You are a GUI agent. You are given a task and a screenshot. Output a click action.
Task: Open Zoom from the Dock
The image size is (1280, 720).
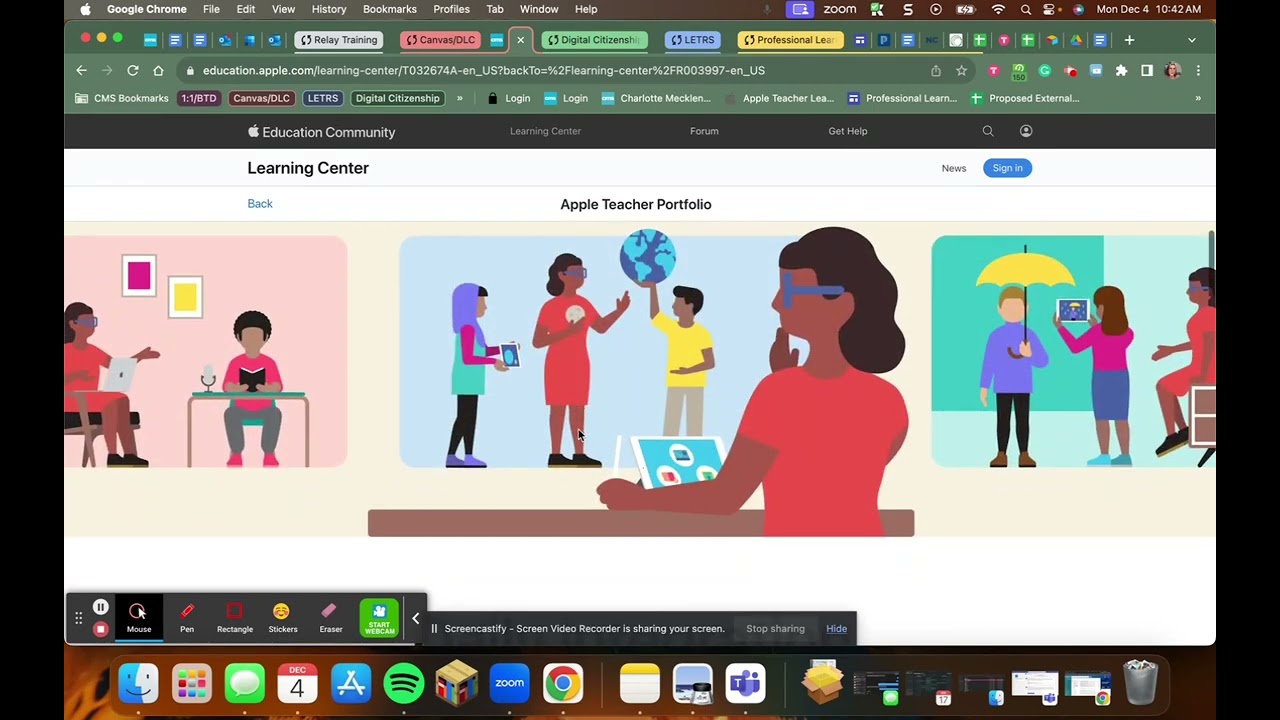coord(510,684)
